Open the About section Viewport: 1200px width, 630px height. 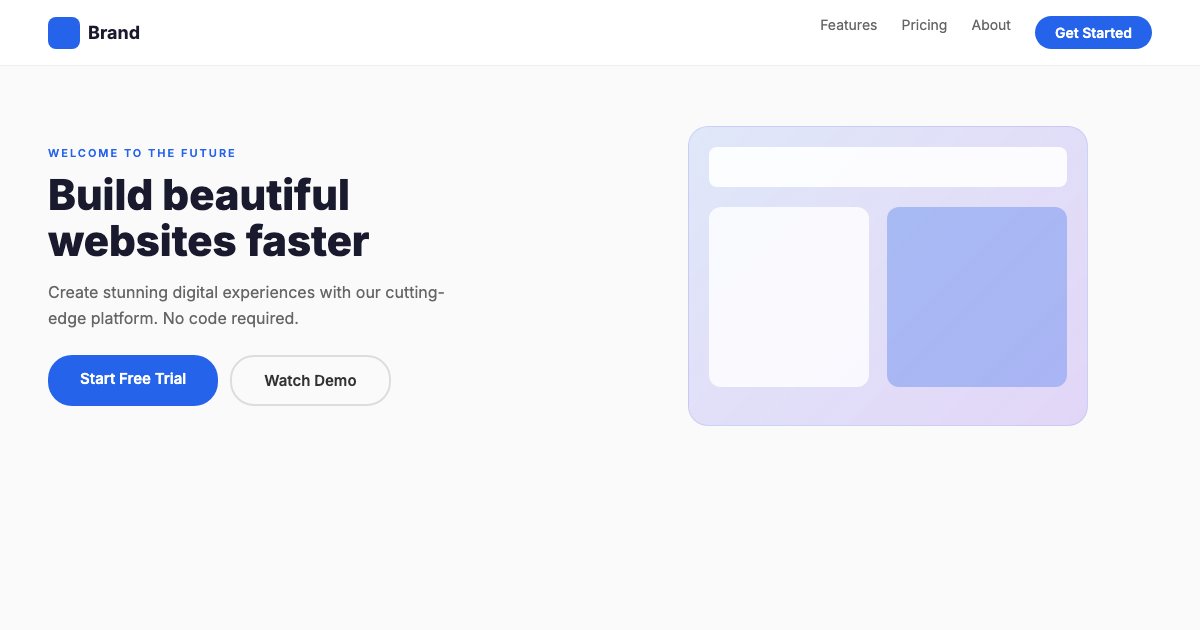pos(991,25)
